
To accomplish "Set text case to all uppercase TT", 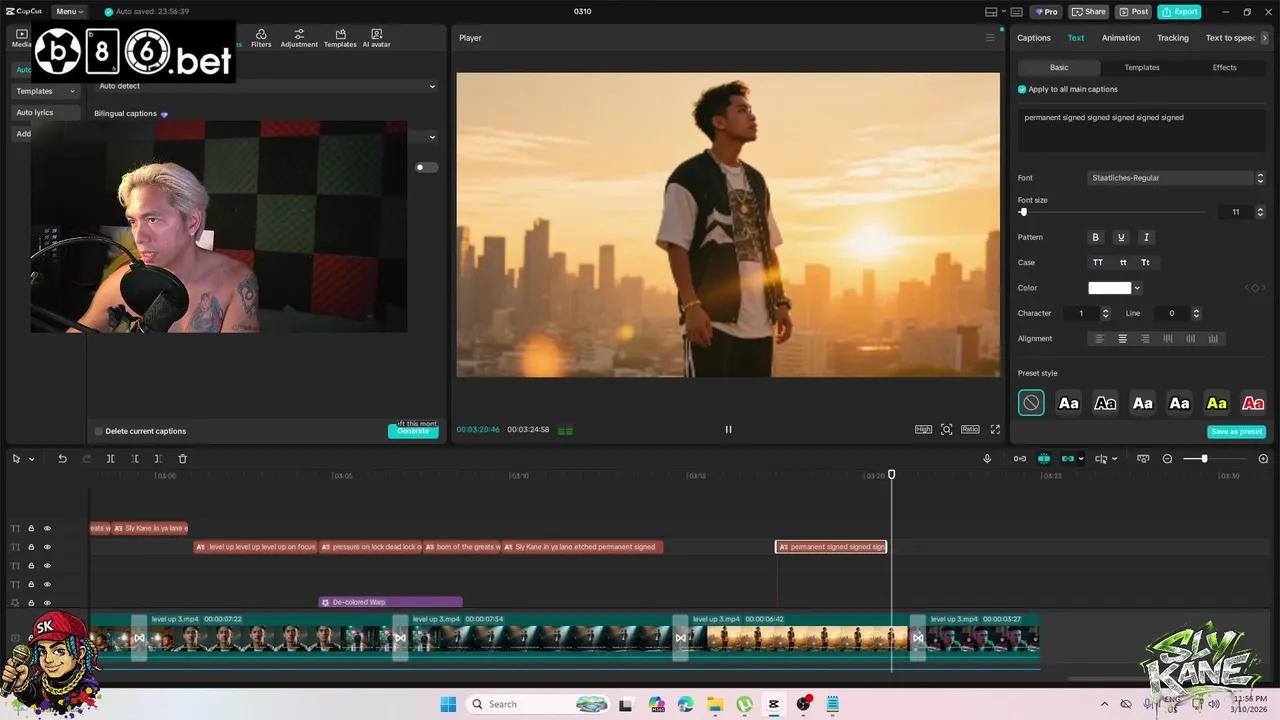I will point(1098,263).
